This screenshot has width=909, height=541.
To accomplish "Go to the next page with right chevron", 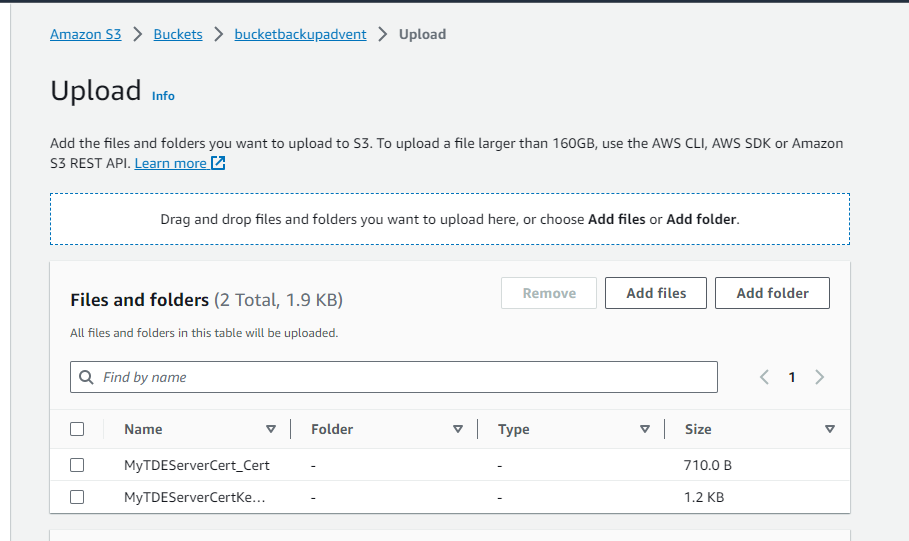I will (x=820, y=377).
